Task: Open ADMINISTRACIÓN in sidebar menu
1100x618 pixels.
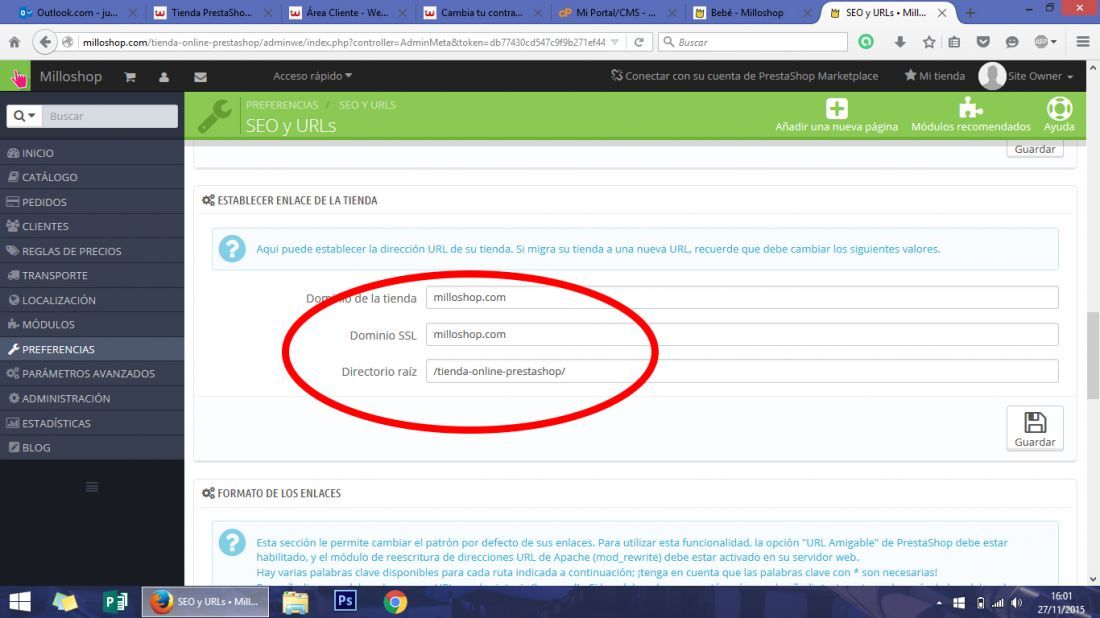Action: (x=92, y=398)
